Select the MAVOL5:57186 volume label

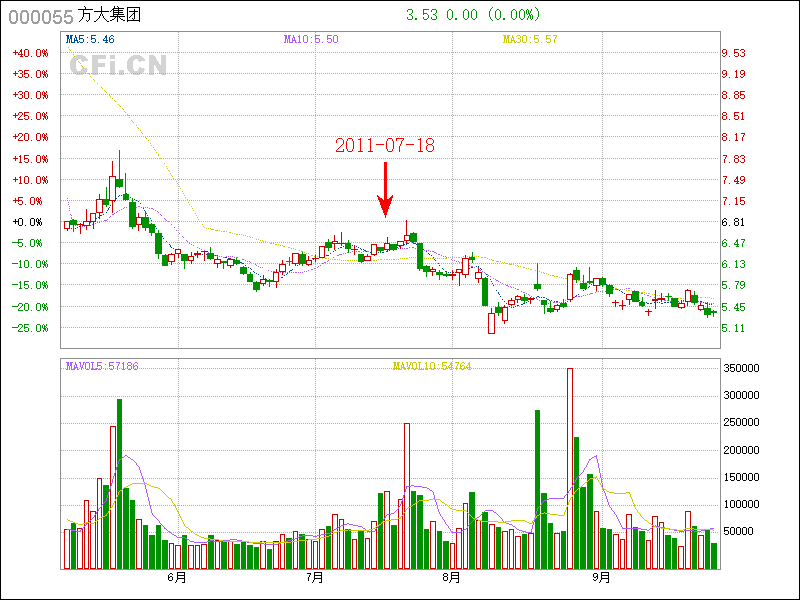102,367
